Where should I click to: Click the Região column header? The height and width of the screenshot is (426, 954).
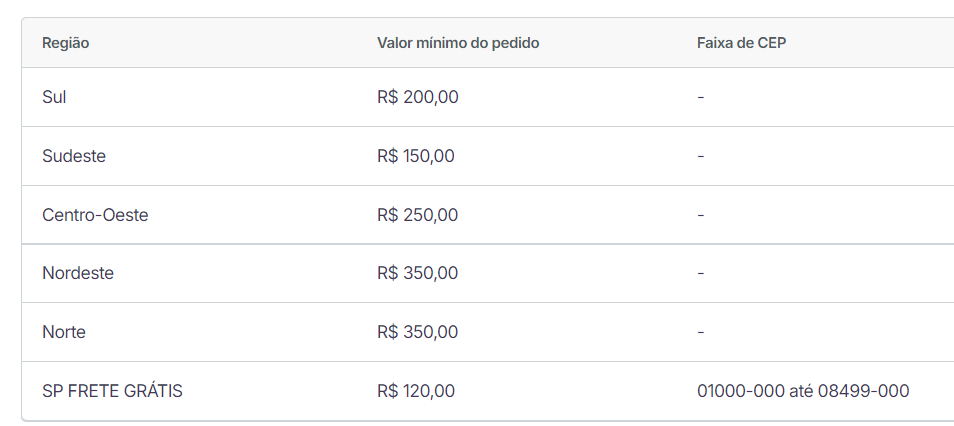[x=66, y=44]
